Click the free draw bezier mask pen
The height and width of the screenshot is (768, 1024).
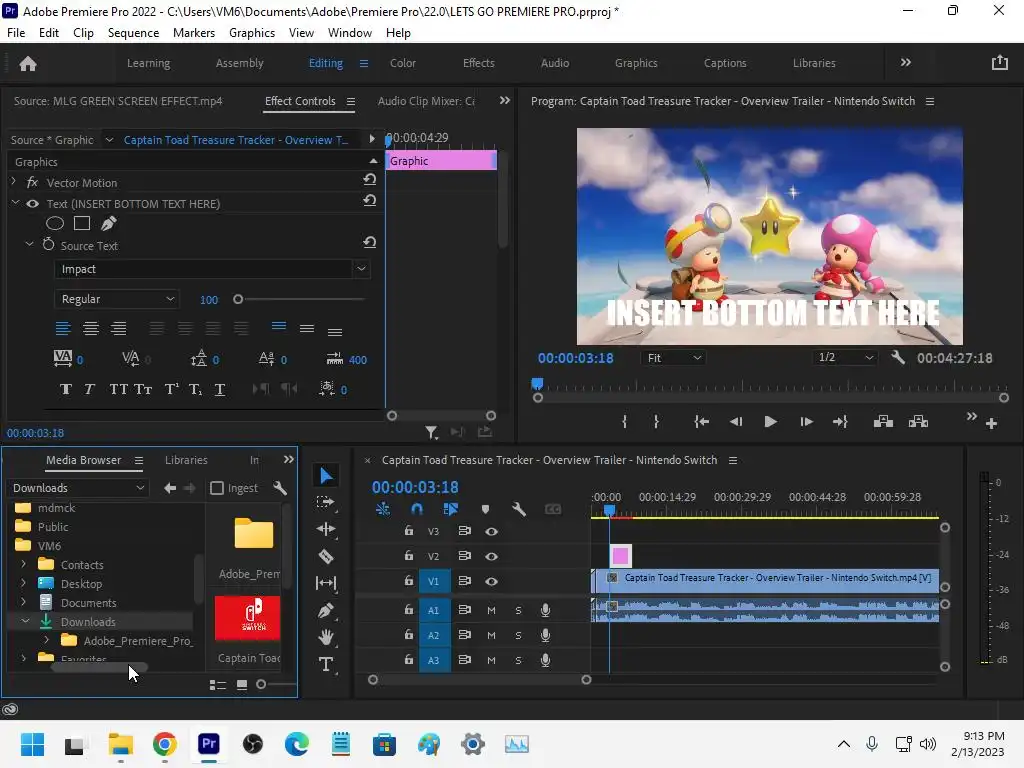[108, 223]
